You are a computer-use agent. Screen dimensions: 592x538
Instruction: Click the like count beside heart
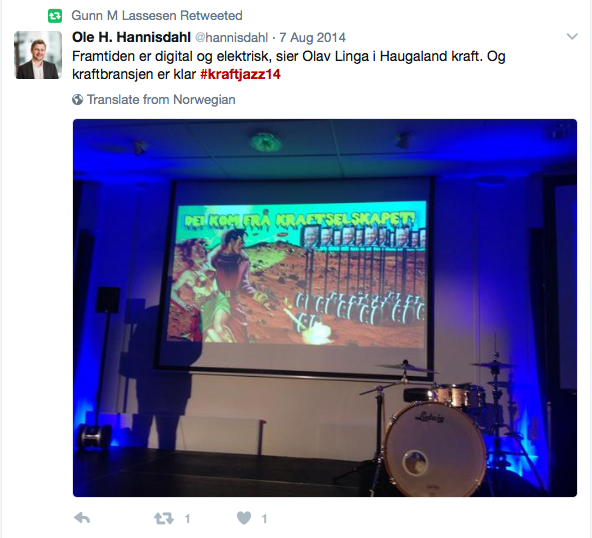pyautogui.click(x=264, y=519)
